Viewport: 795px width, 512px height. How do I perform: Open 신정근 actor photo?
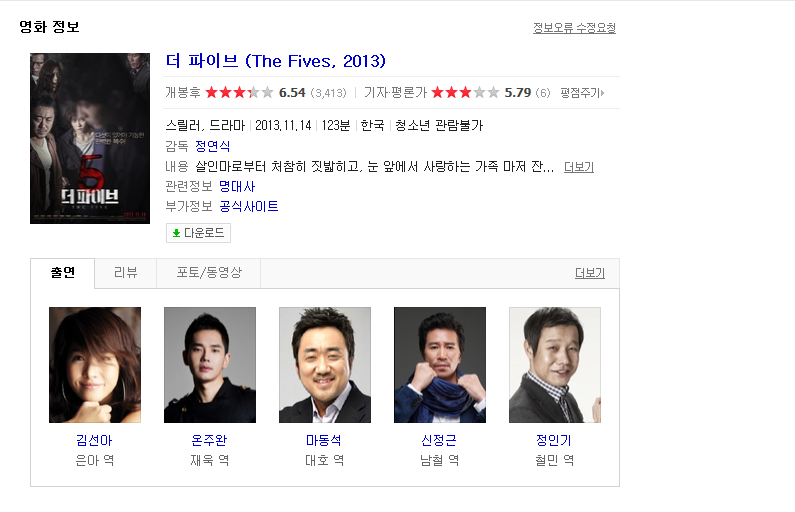pos(440,365)
